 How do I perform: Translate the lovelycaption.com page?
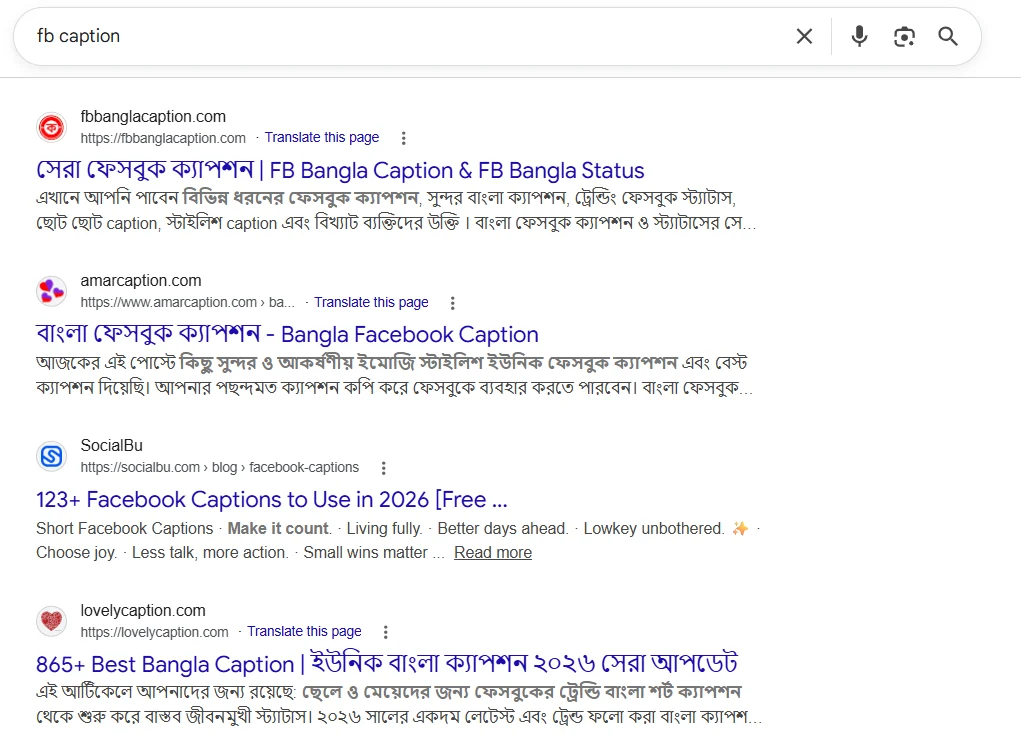tap(304, 631)
